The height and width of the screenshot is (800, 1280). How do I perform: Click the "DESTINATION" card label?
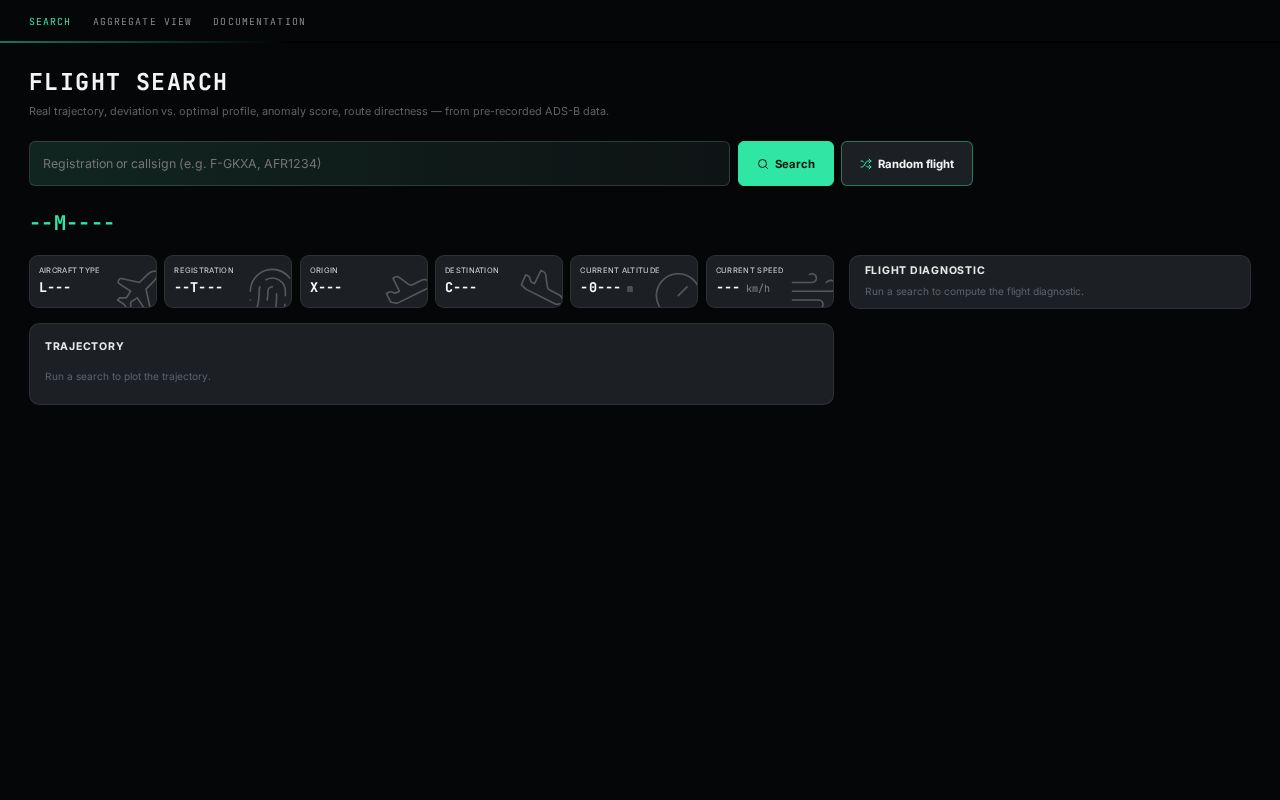[x=472, y=270]
